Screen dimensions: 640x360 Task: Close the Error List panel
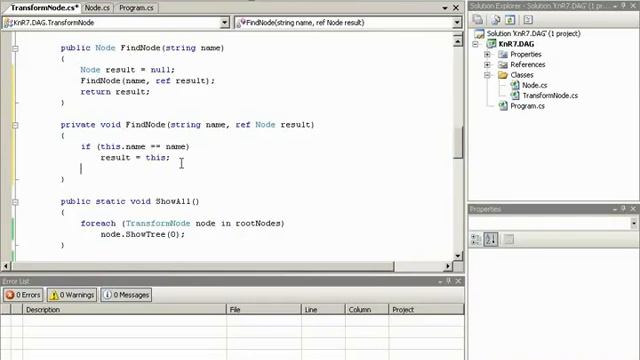point(458,281)
